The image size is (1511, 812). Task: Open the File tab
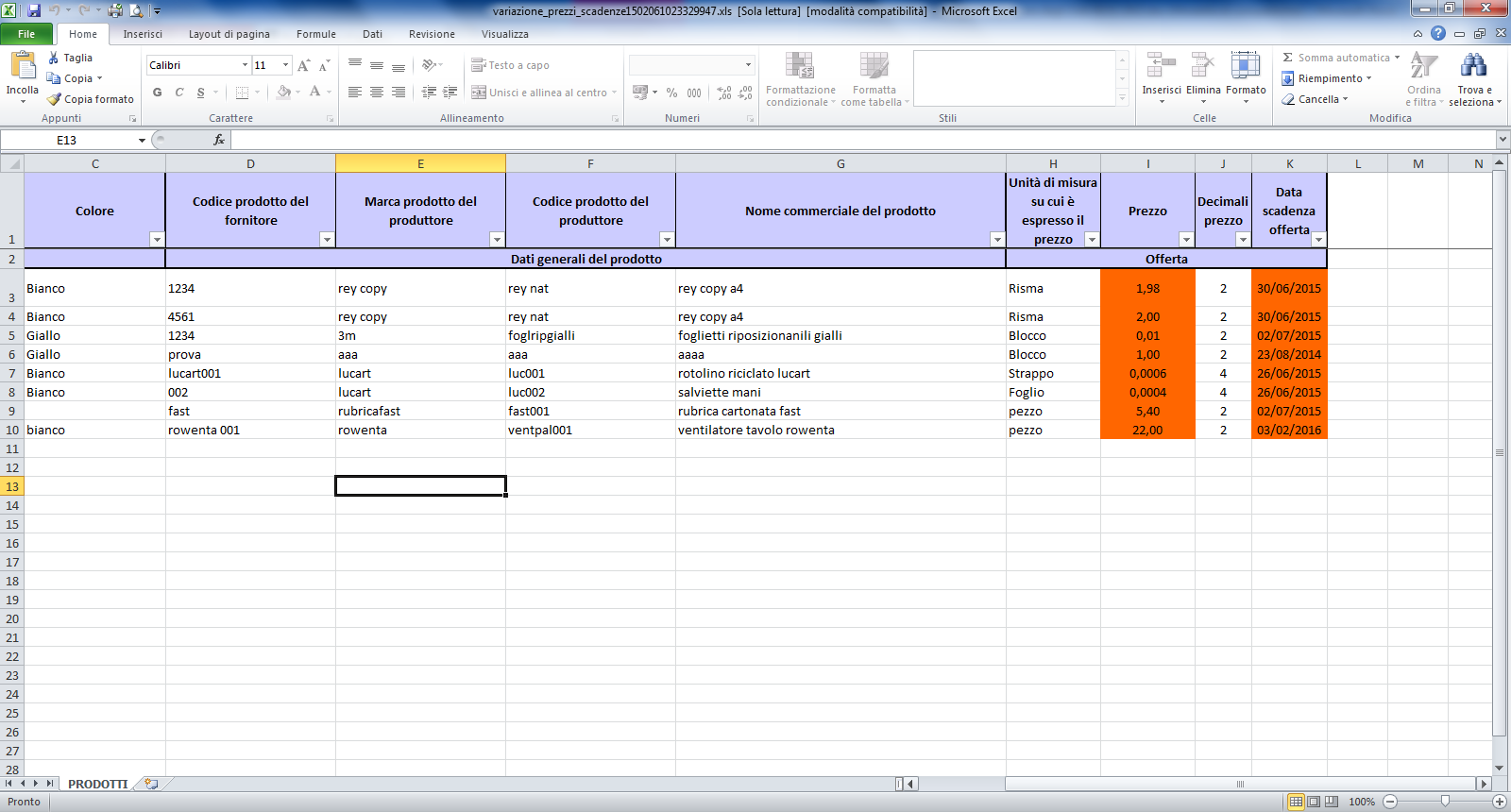26,34
